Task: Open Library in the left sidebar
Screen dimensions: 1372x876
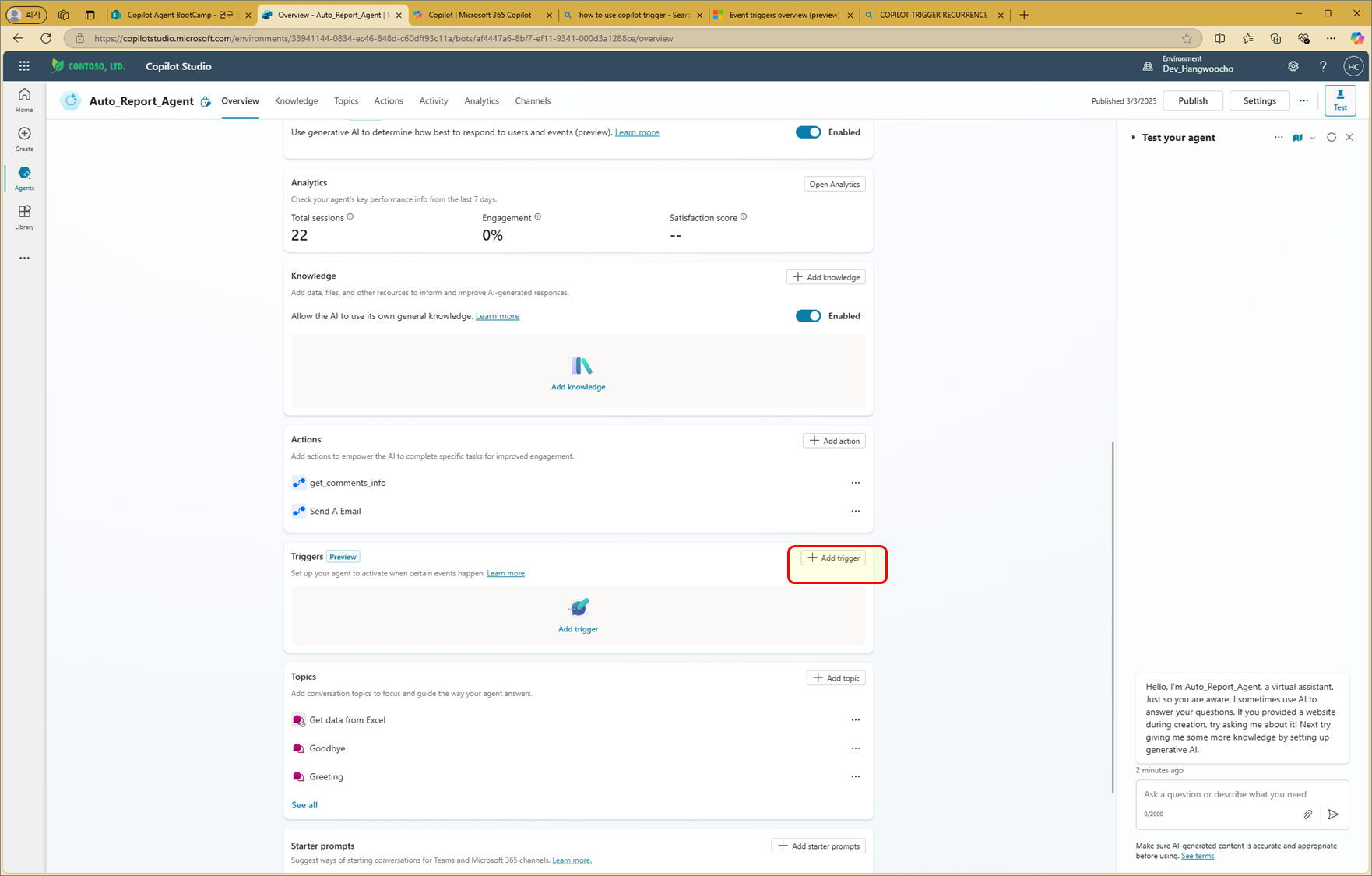Action: (24, 216)
